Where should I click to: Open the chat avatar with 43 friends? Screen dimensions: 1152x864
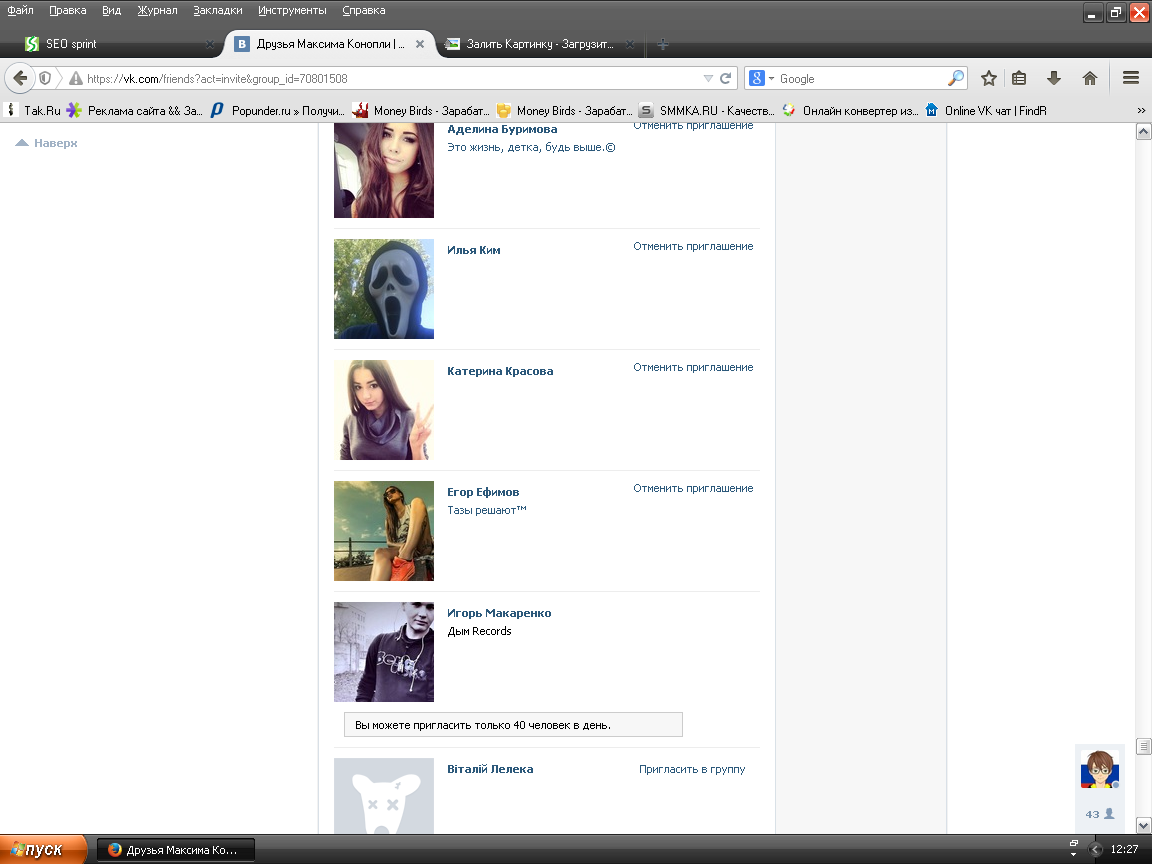pos(1099,768)
